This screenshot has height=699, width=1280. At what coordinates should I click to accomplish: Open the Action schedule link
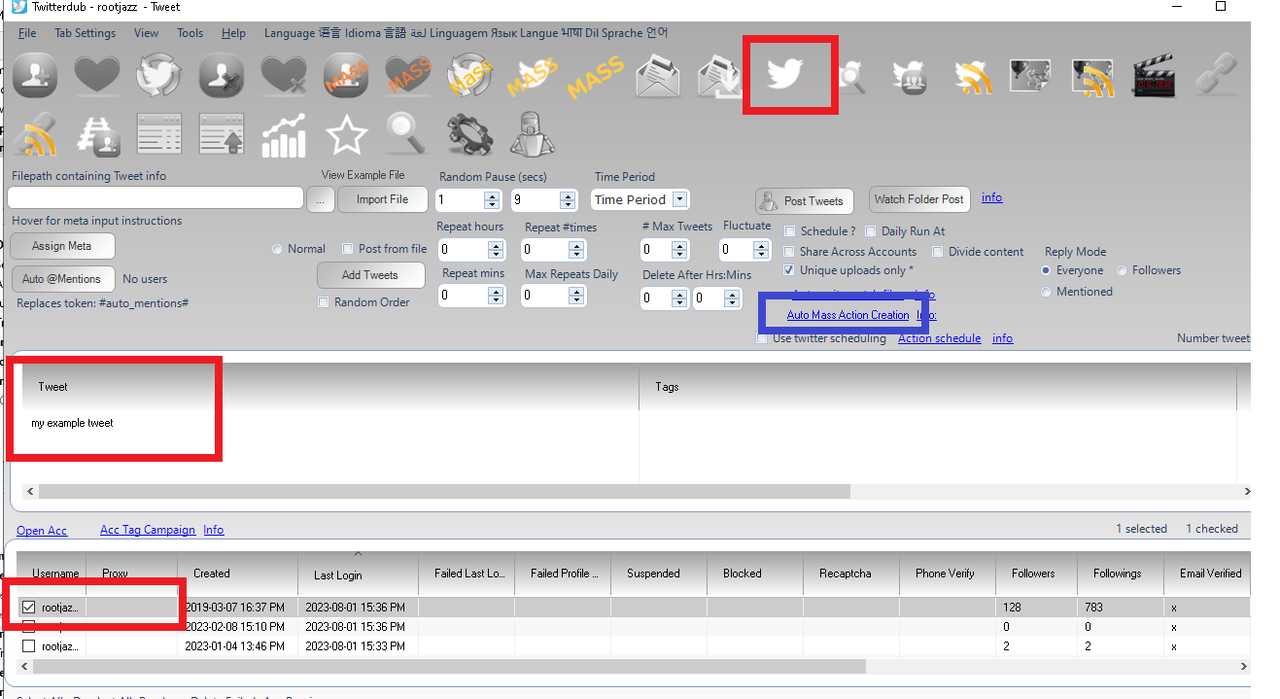coord(939,338)
